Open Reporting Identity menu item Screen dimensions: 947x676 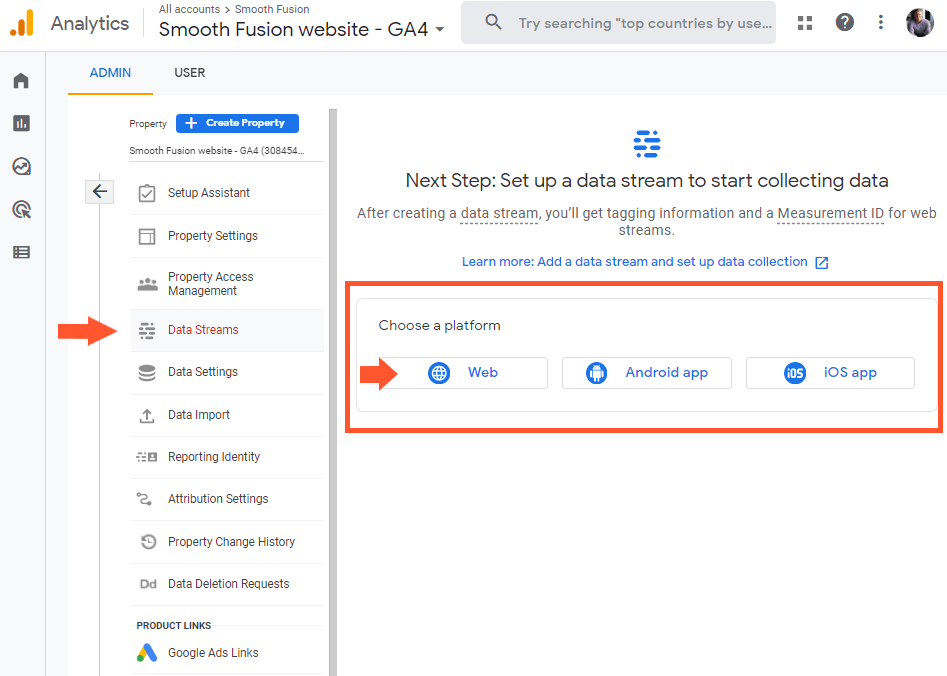pos(227,457)
